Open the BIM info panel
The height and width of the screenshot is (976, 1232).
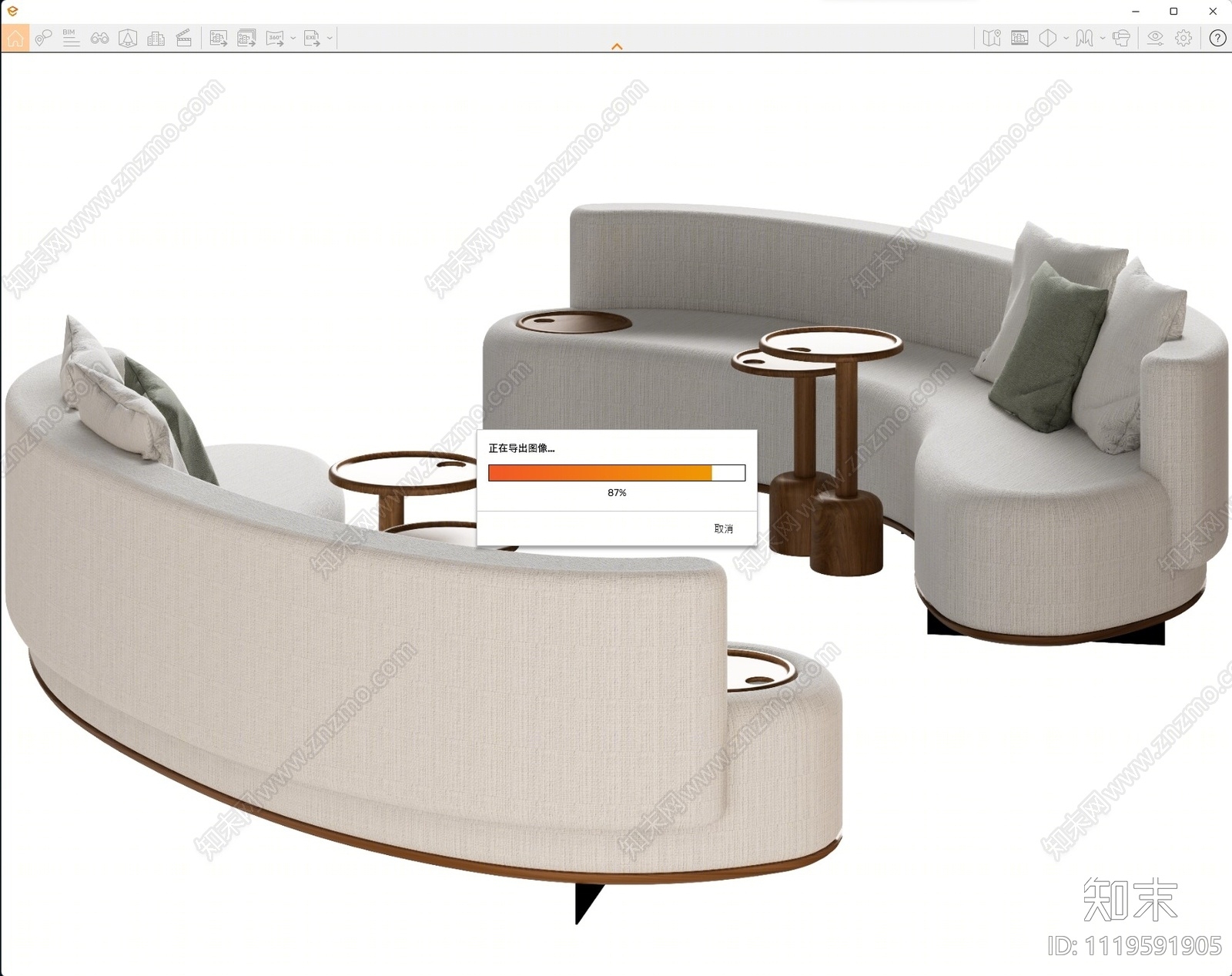pos(71,38)
